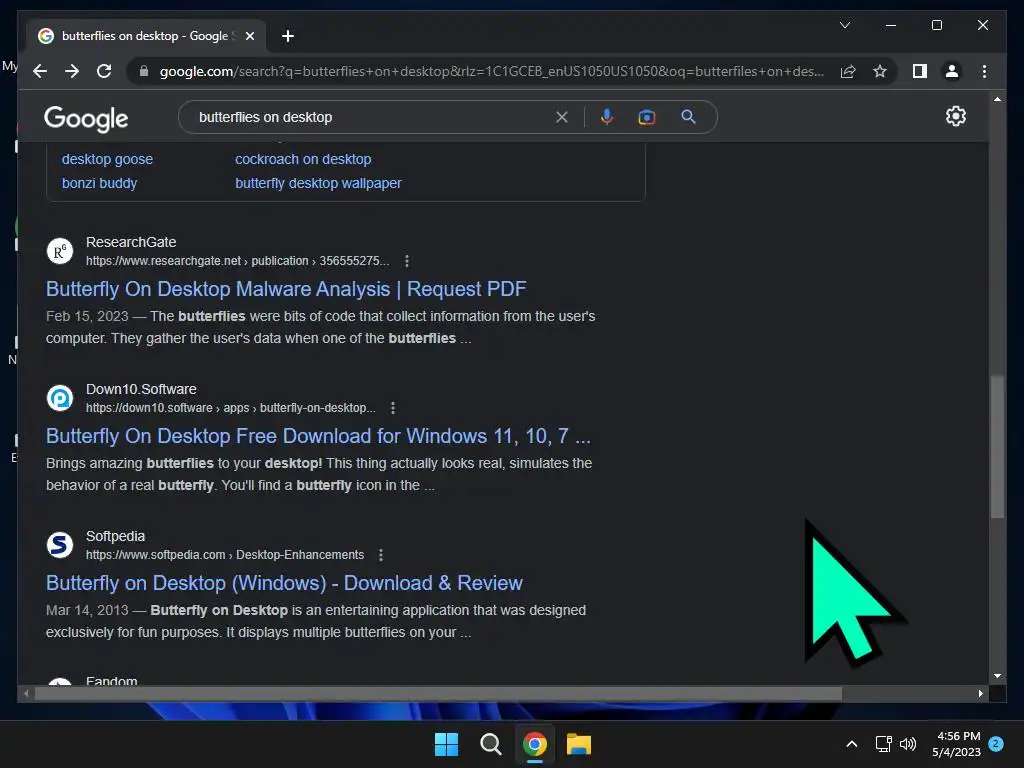
Task: Click the horizontal scrollbar right arrow
Action: point(980,694)
